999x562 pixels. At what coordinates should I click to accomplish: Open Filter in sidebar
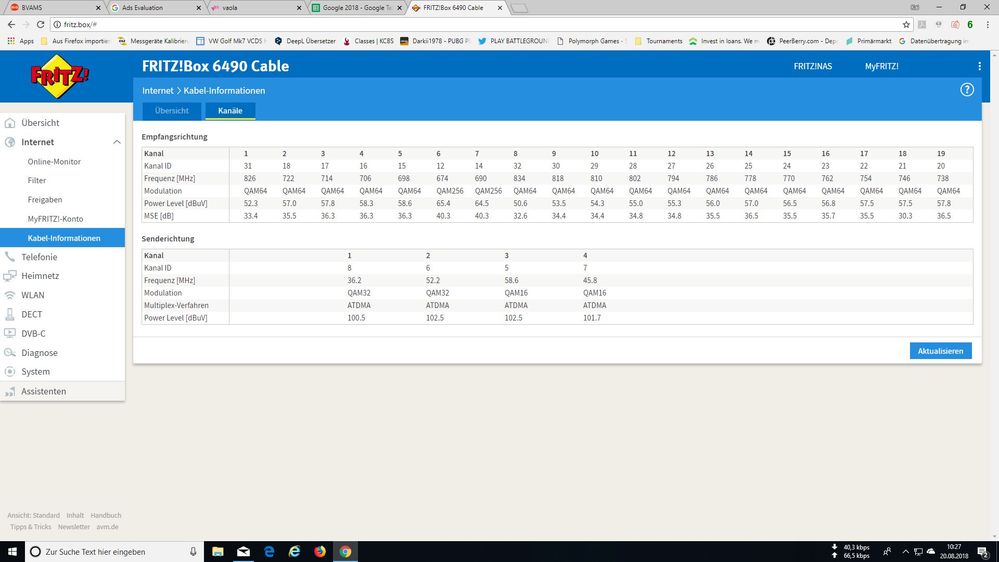click(x=37, y=181)
